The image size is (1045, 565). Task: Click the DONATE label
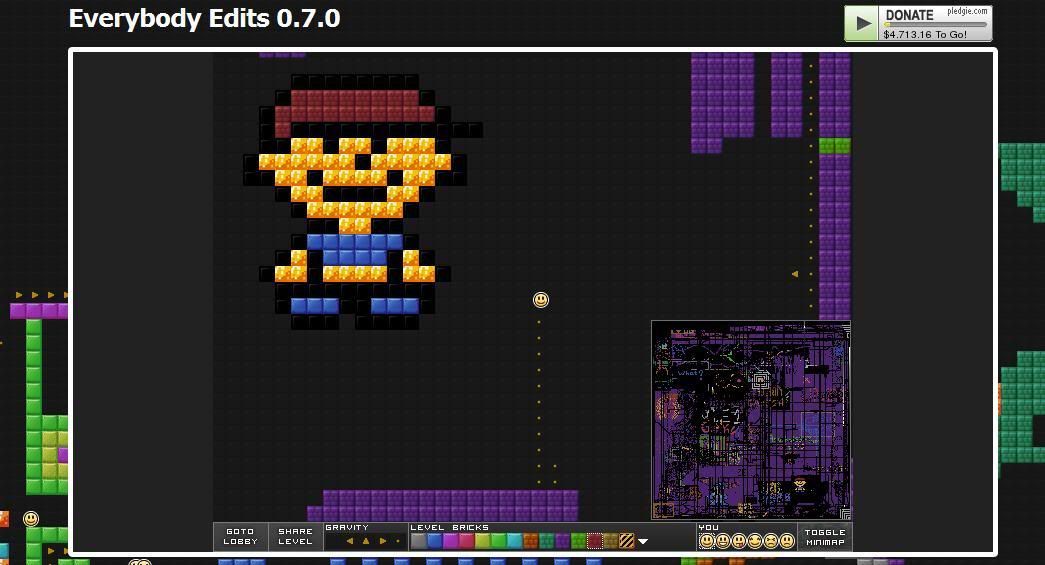909,15
